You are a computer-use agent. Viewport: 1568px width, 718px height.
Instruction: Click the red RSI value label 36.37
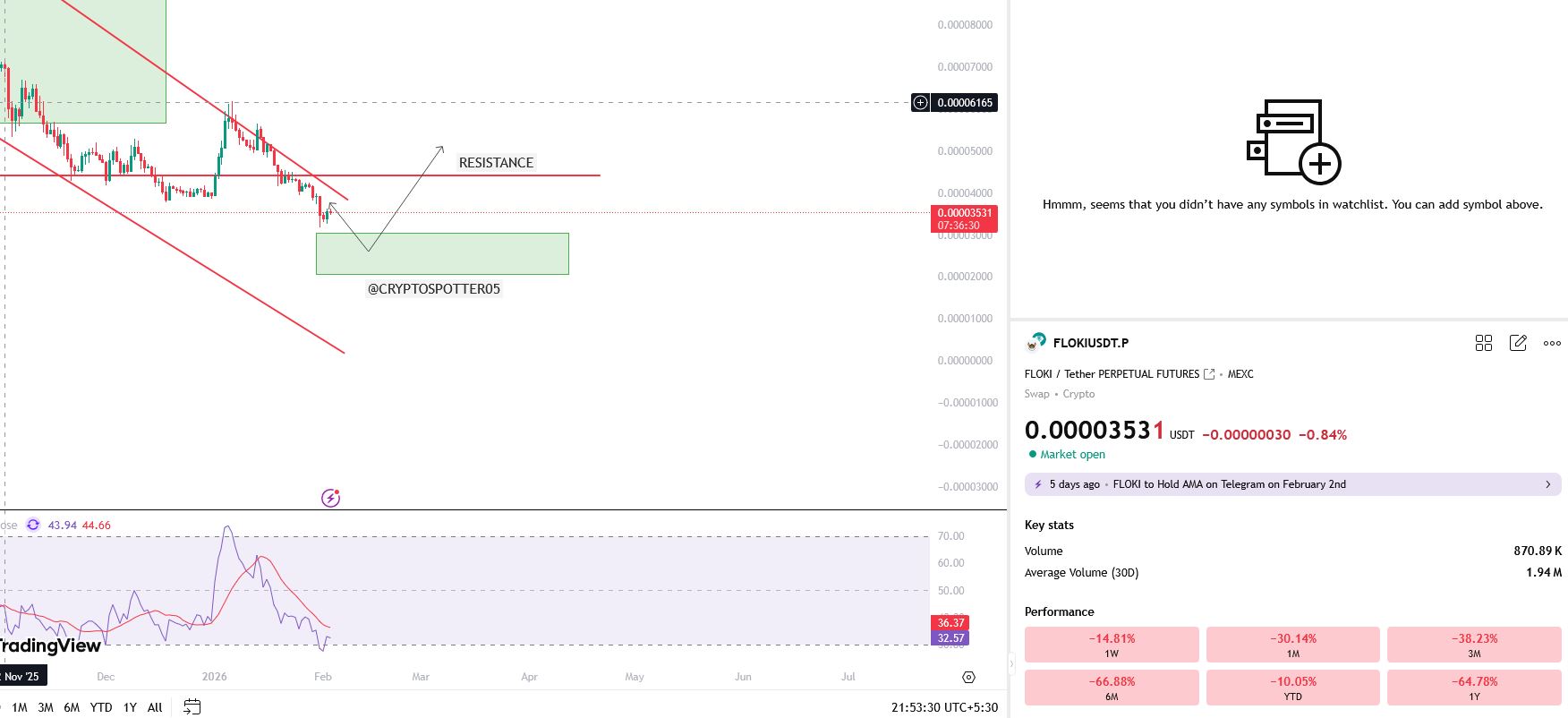tap(950, 623)
